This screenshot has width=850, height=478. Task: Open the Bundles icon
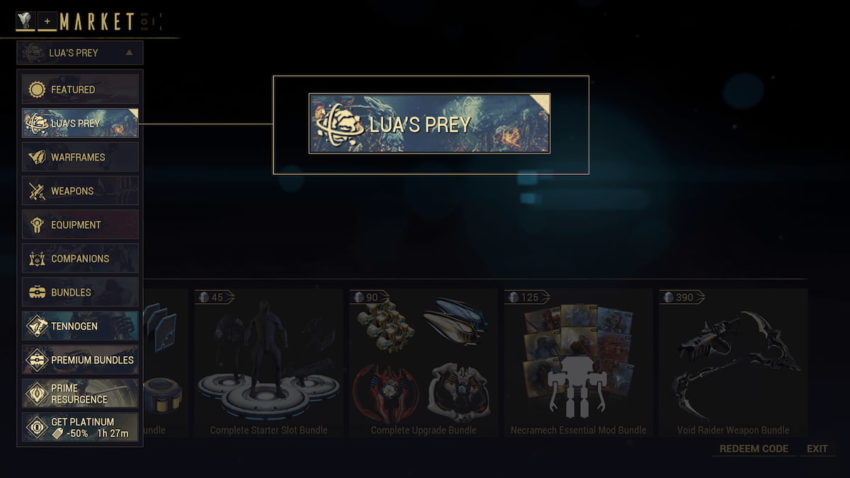pyautogui.click(x=37, y=293)
